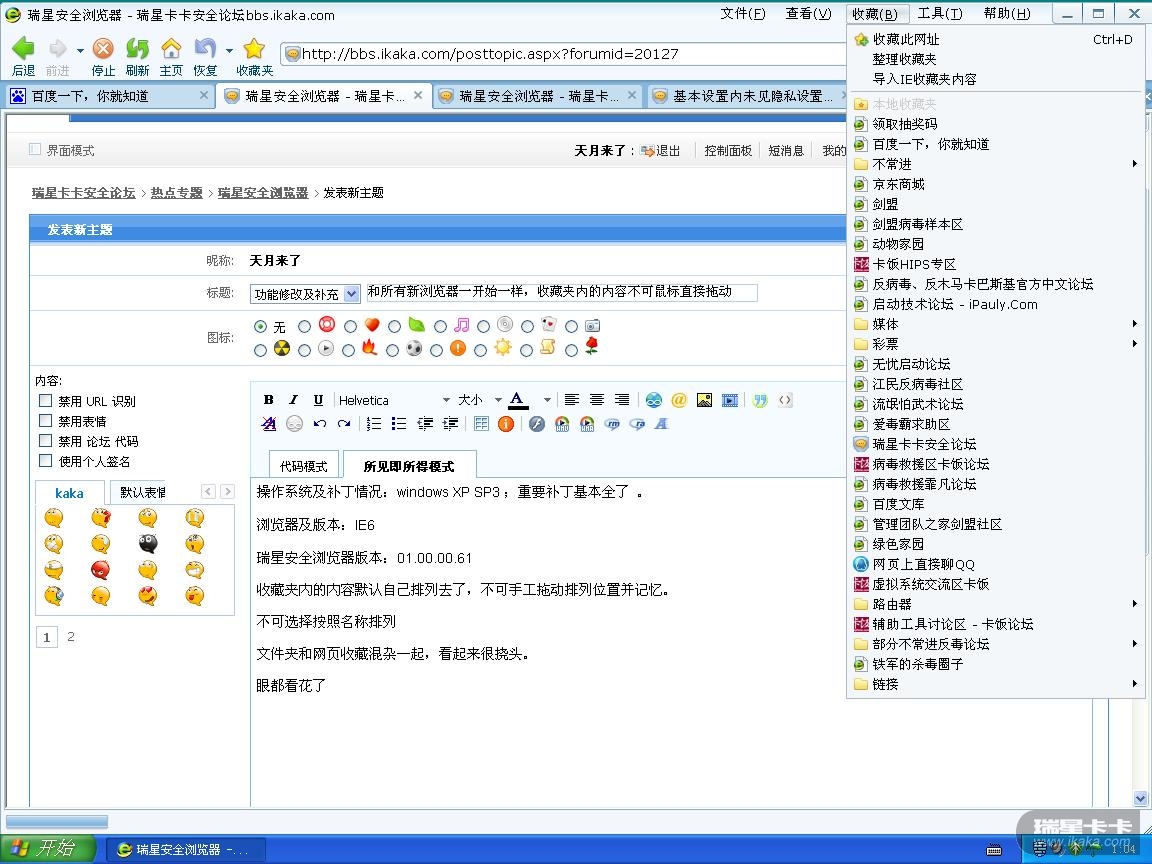Insert RealMedia with the rm bubble icon
This screenshot has height=864, width=1152.
tap(612, 423)
